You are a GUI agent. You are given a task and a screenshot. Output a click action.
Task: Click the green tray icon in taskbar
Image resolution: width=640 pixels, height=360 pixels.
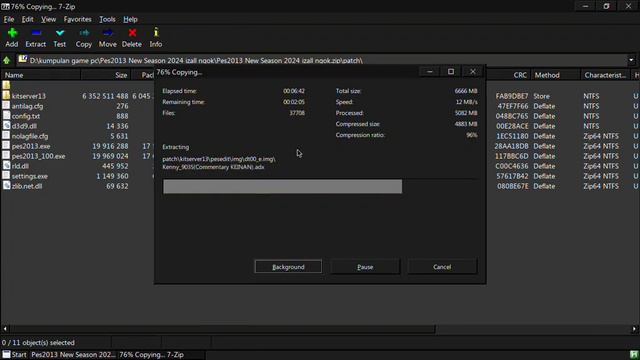634,355
